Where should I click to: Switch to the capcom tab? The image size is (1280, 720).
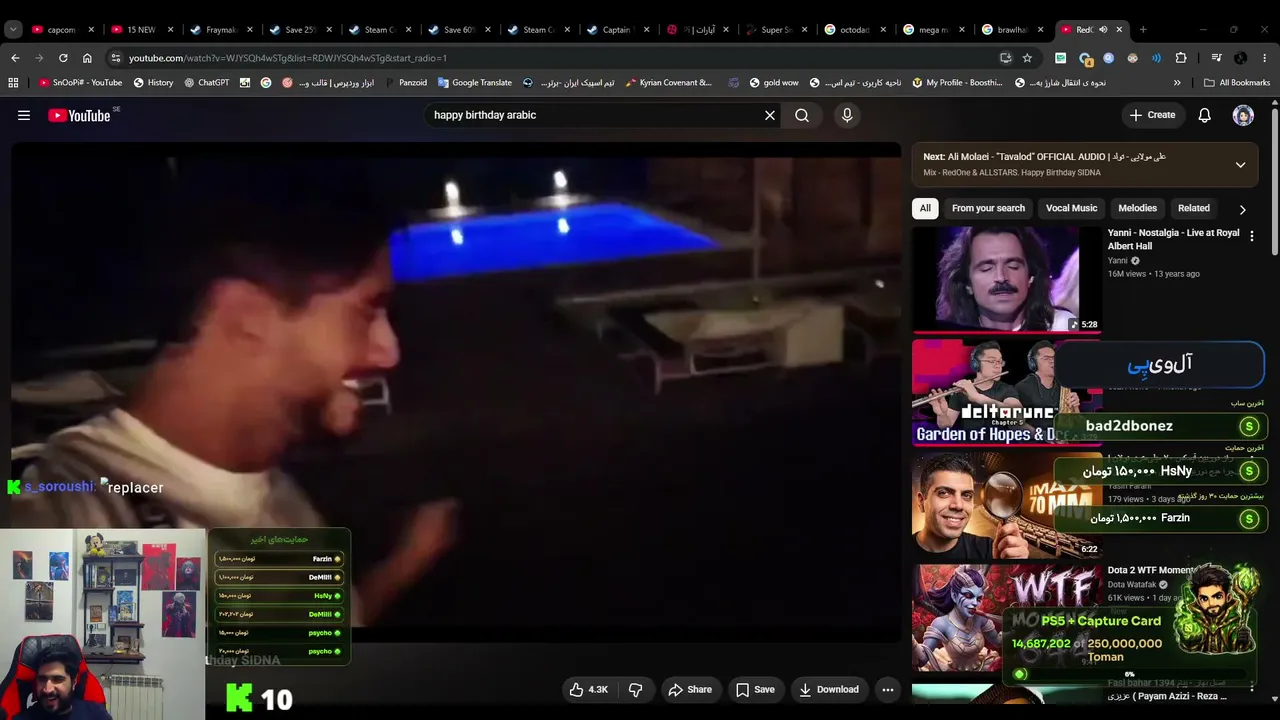click(x=62, y=30)
